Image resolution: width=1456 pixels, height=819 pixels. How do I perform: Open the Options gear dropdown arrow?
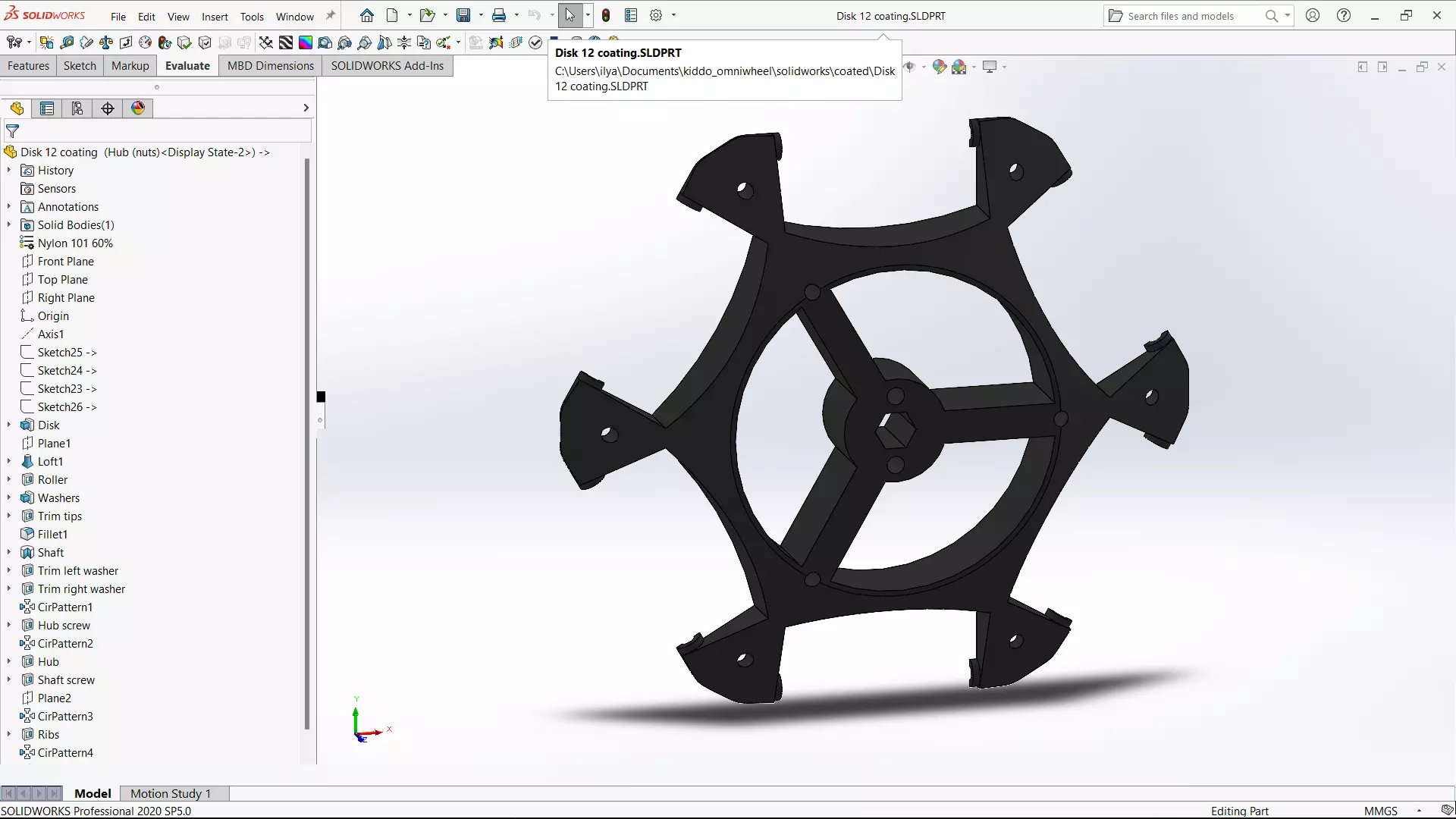673,15
